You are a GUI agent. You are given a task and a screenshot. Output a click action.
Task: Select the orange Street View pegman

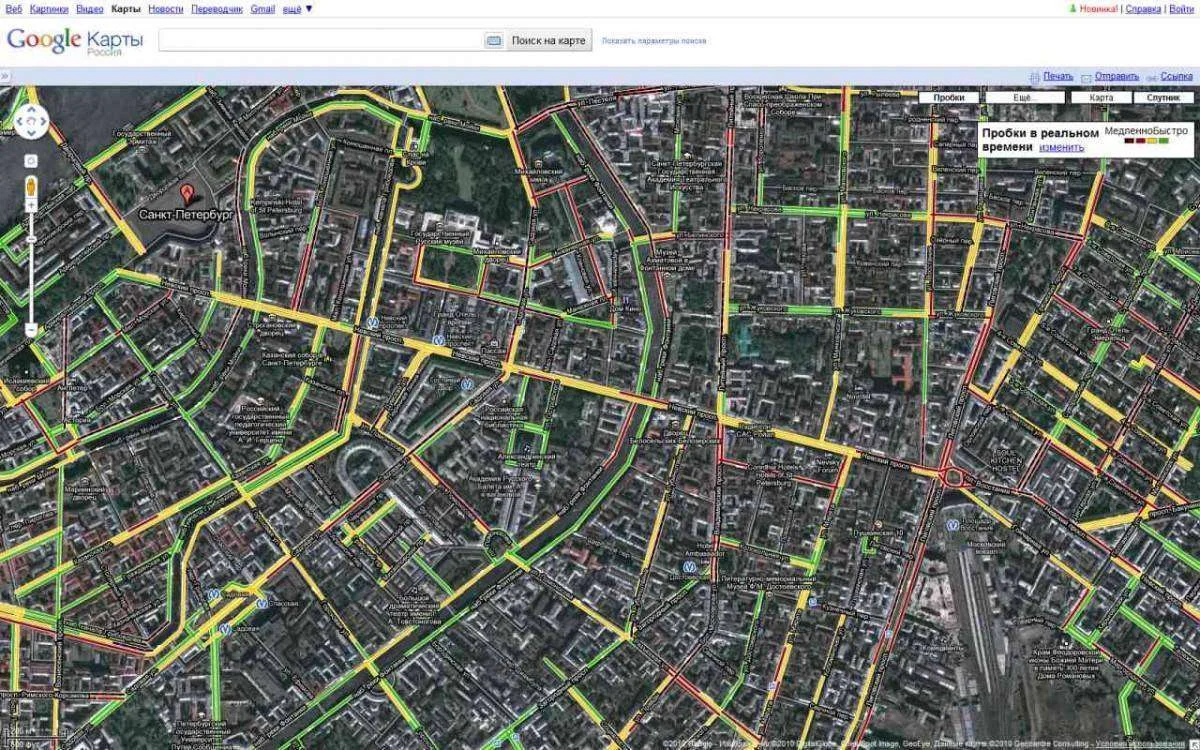31,185
